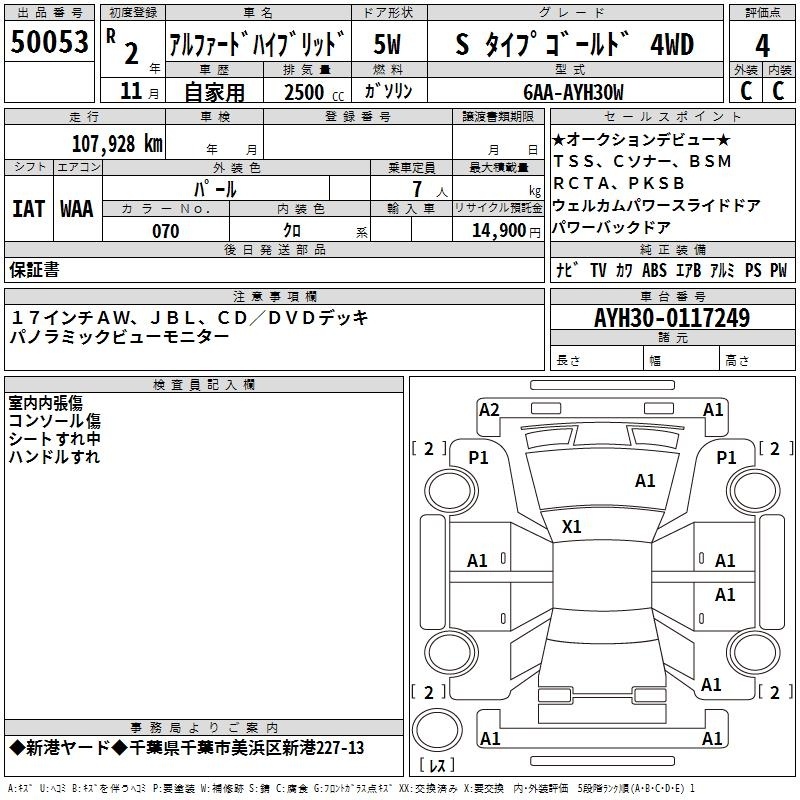800x800 pixels.
Task: Click the model code 6AA-AYH30W
Action: (x=573, y=92)
